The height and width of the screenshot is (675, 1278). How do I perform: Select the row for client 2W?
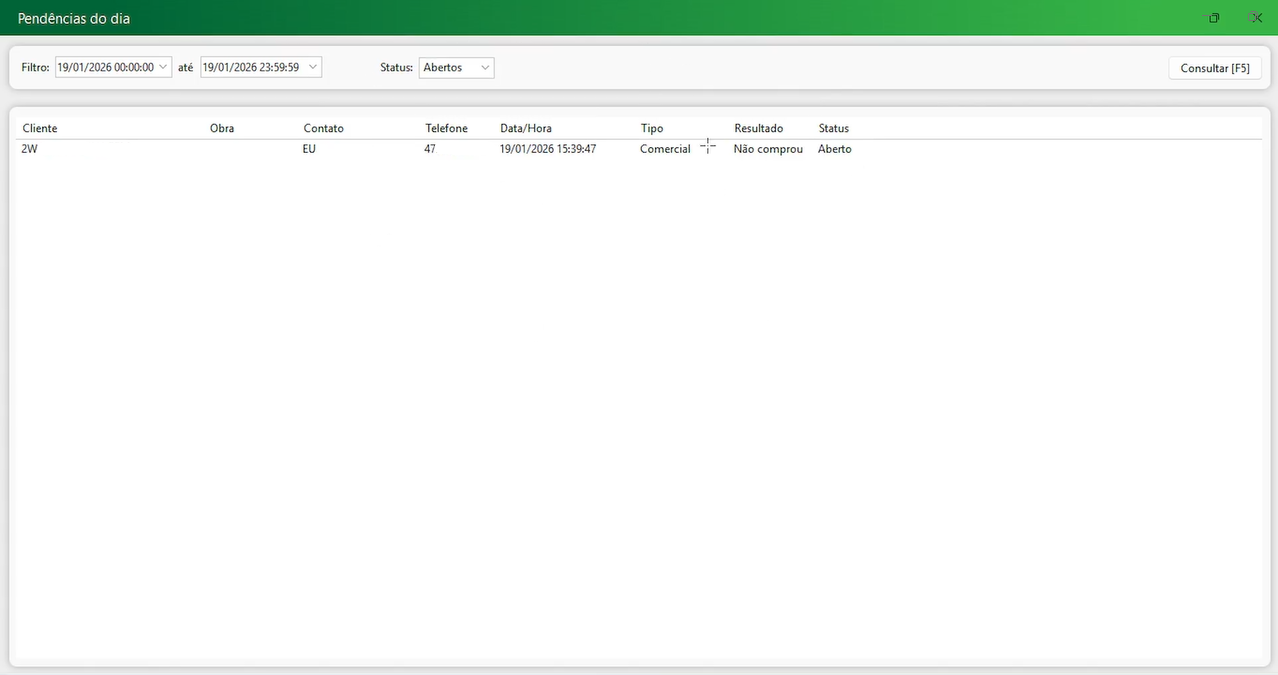tap(29, 149)
